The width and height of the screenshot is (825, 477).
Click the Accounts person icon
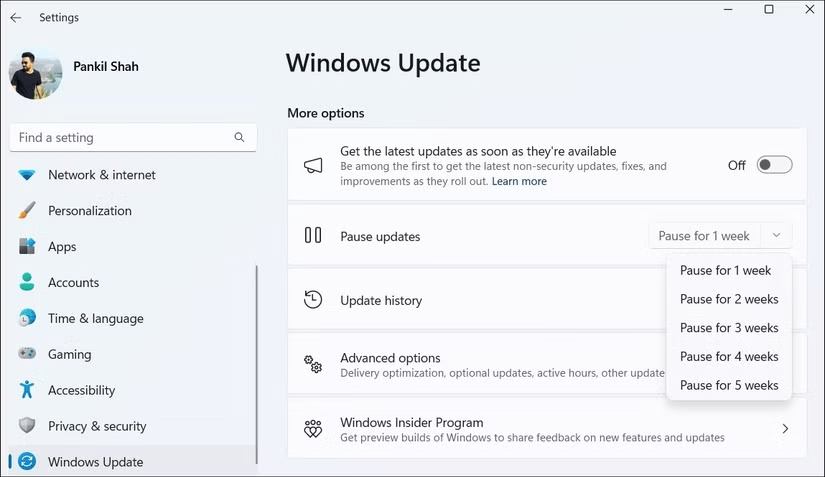(x=28, y=283)
